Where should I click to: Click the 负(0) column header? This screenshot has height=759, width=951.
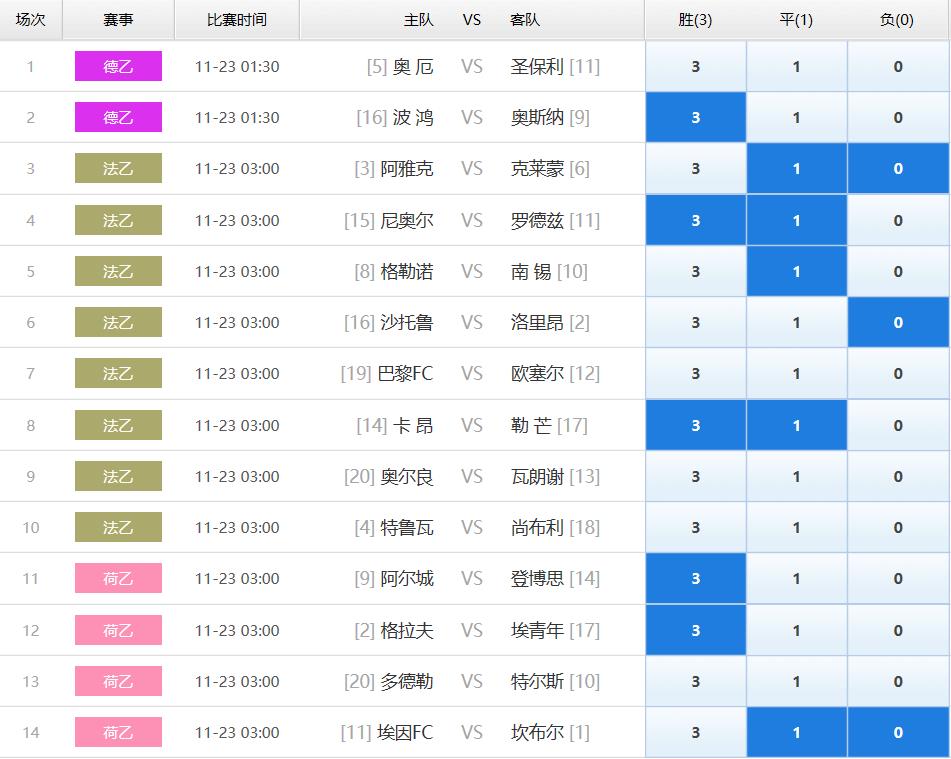897,20
